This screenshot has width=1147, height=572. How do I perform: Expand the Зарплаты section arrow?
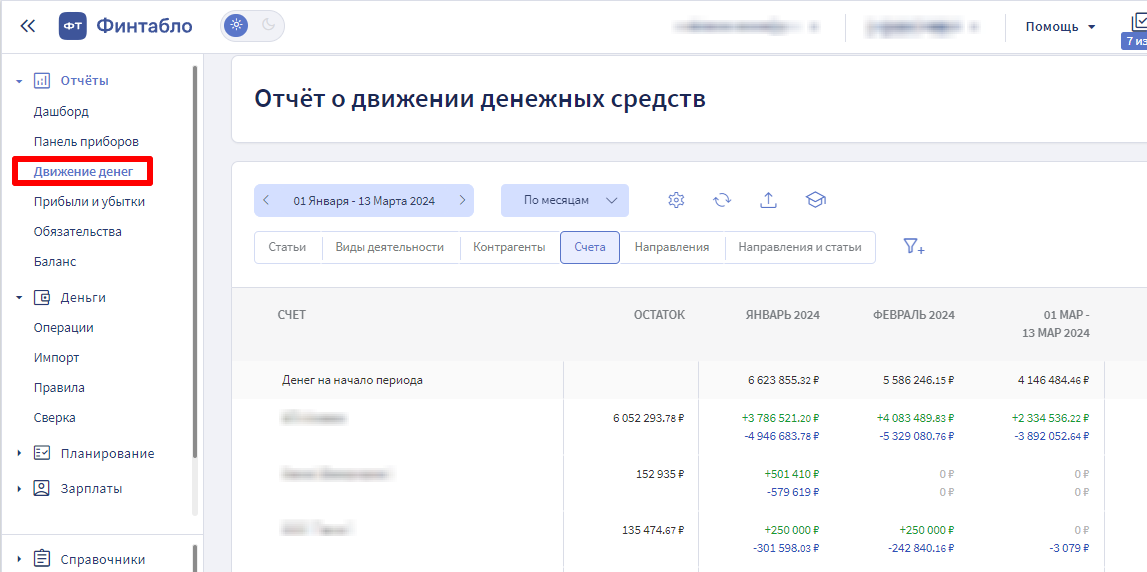19,489
